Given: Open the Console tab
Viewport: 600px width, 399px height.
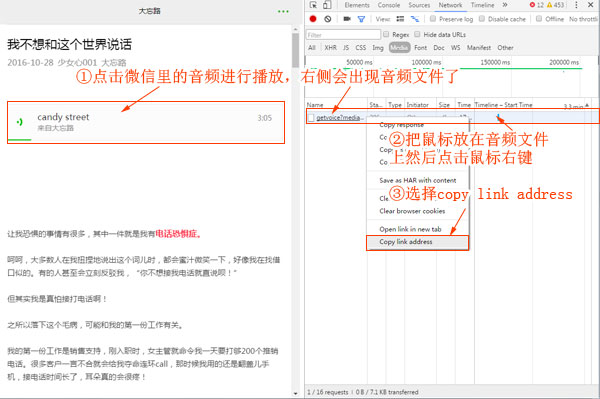Looking at the screenshot, I should coord(389,5).
